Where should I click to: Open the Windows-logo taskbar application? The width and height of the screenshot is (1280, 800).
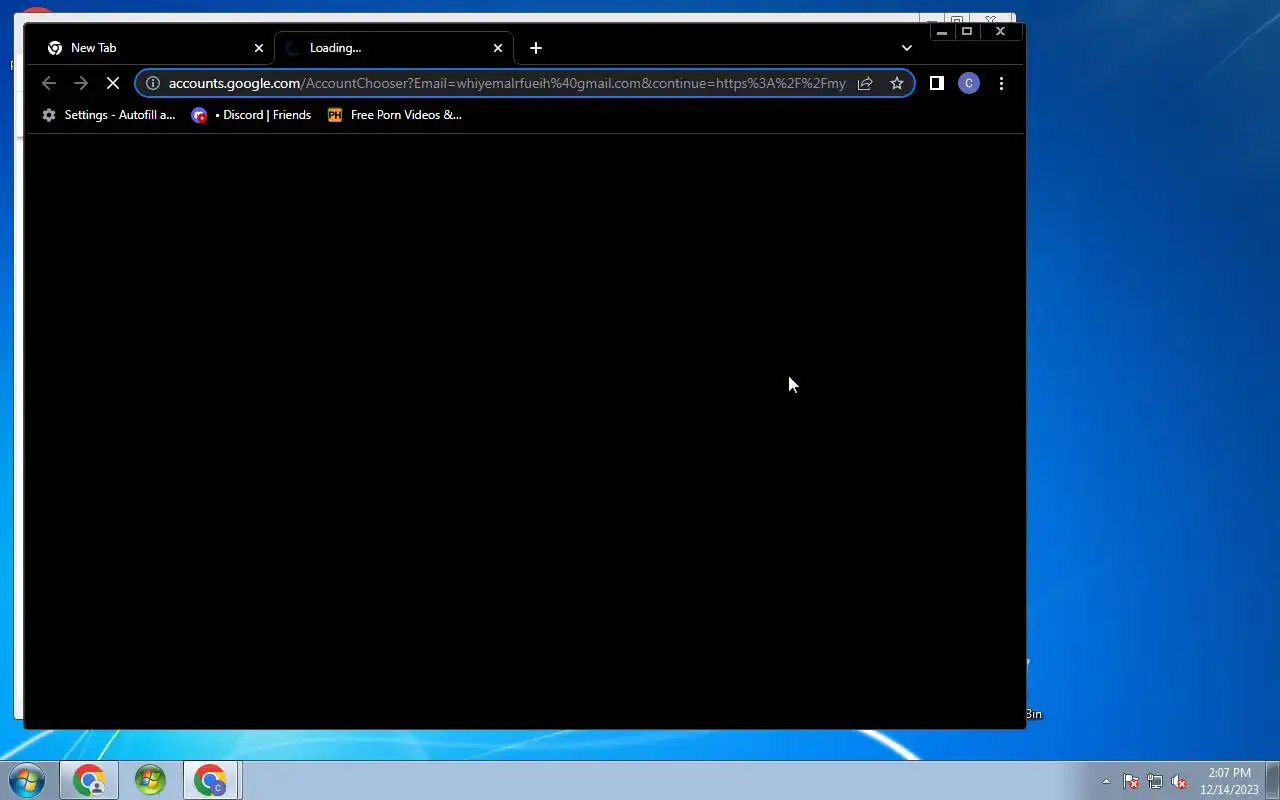[150, 780]
